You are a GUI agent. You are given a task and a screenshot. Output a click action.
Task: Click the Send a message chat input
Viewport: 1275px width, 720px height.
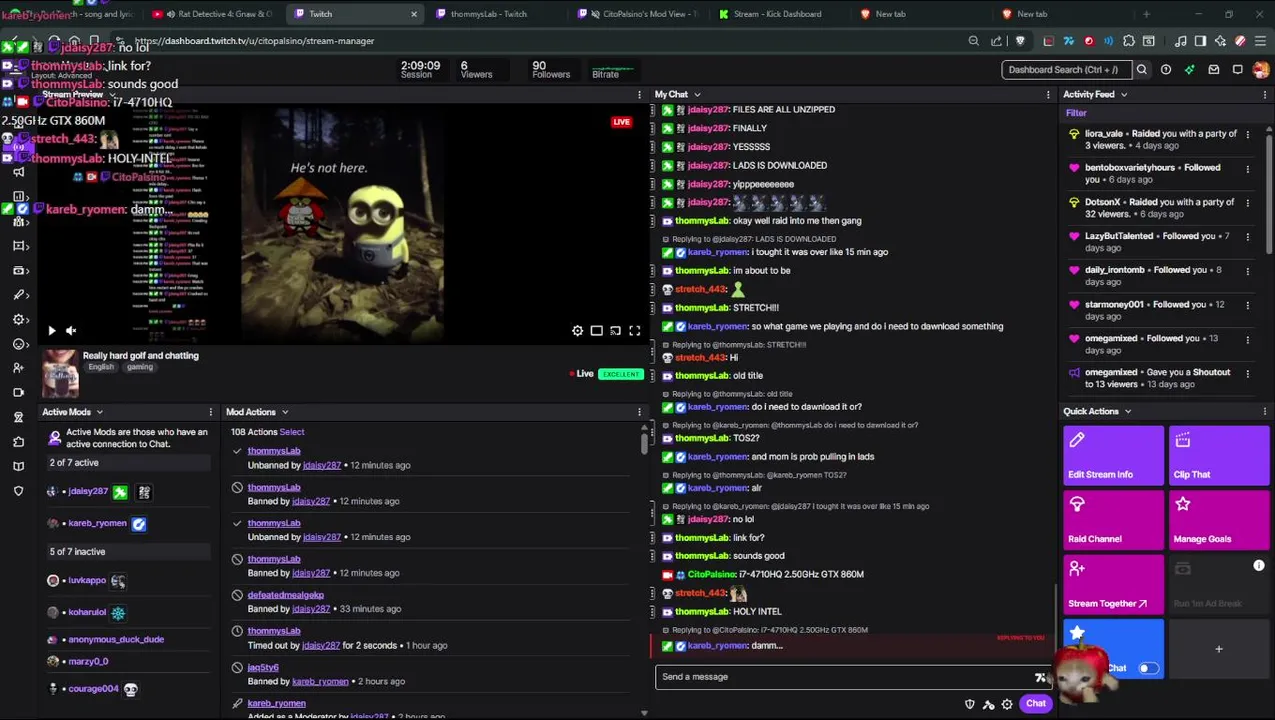click(845, 677)
